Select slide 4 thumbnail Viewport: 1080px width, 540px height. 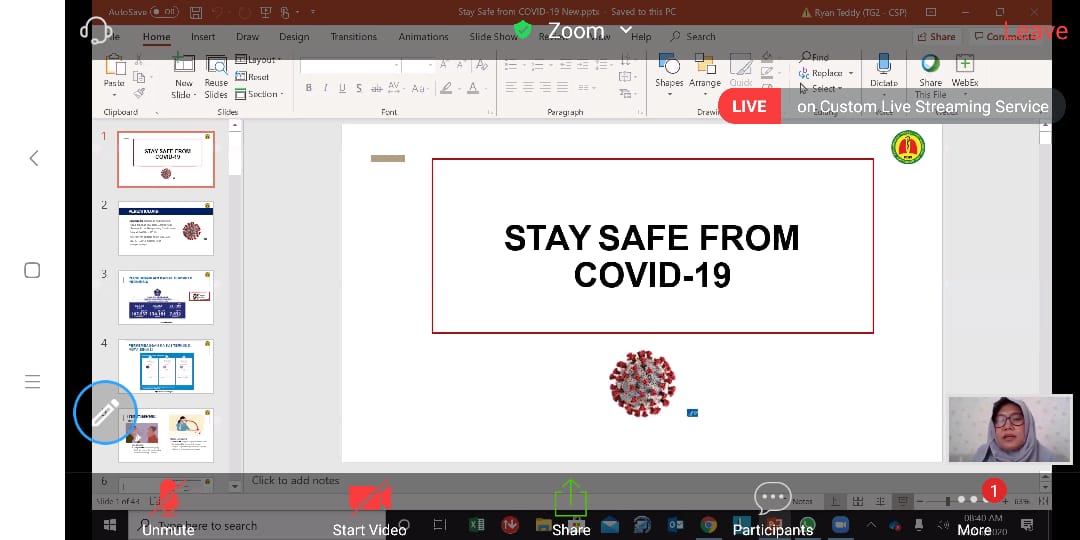click(166, 366)
